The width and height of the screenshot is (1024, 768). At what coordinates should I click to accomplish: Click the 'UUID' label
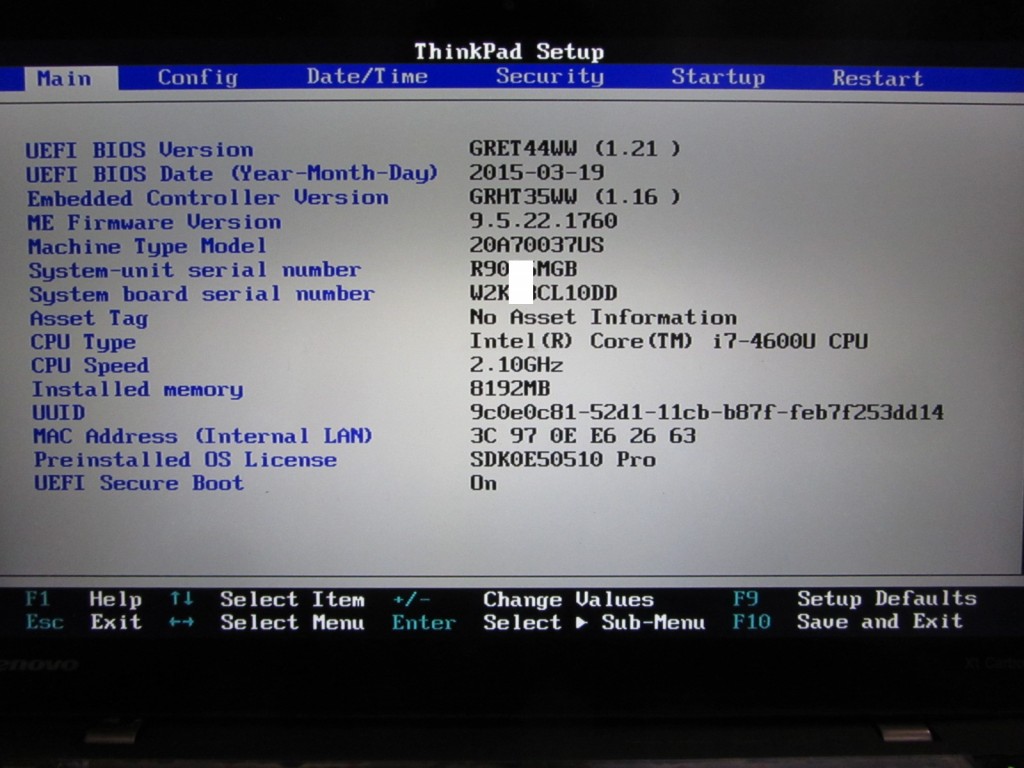click(59, 413)
